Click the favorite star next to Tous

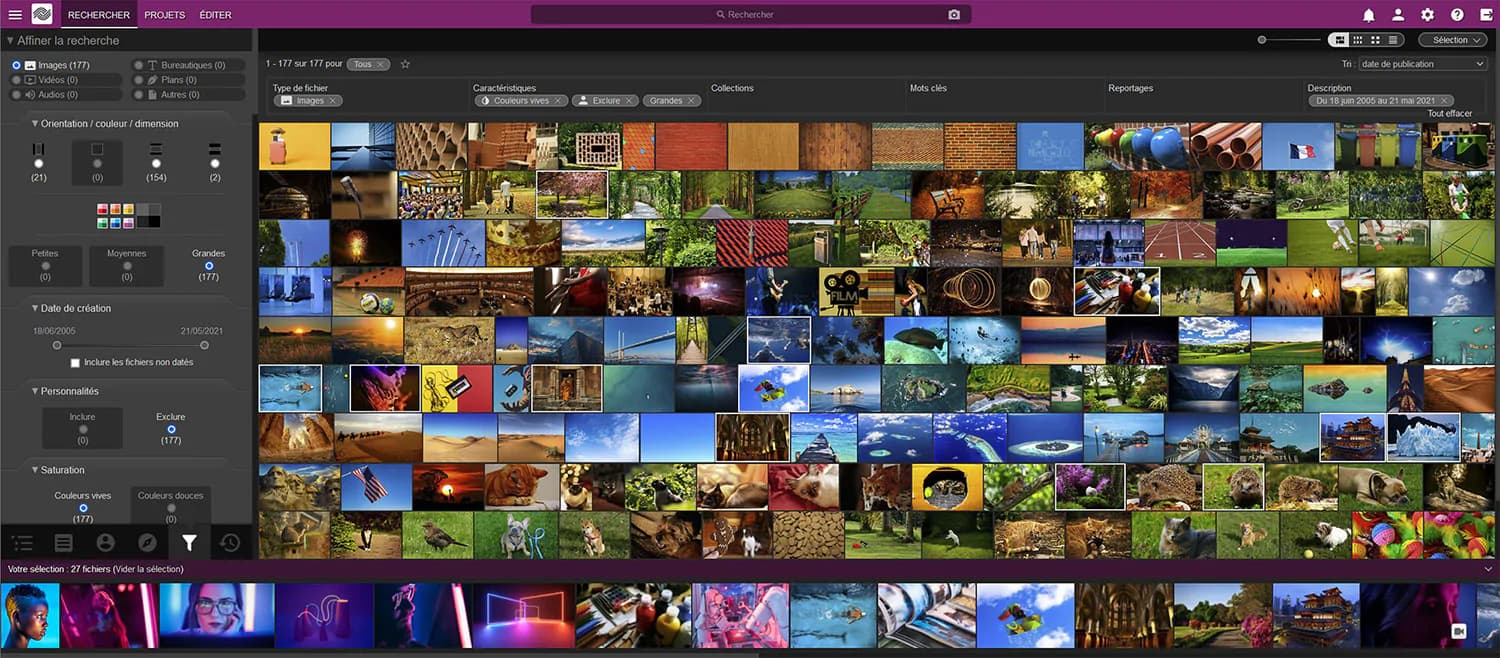[x=405, y=64]
